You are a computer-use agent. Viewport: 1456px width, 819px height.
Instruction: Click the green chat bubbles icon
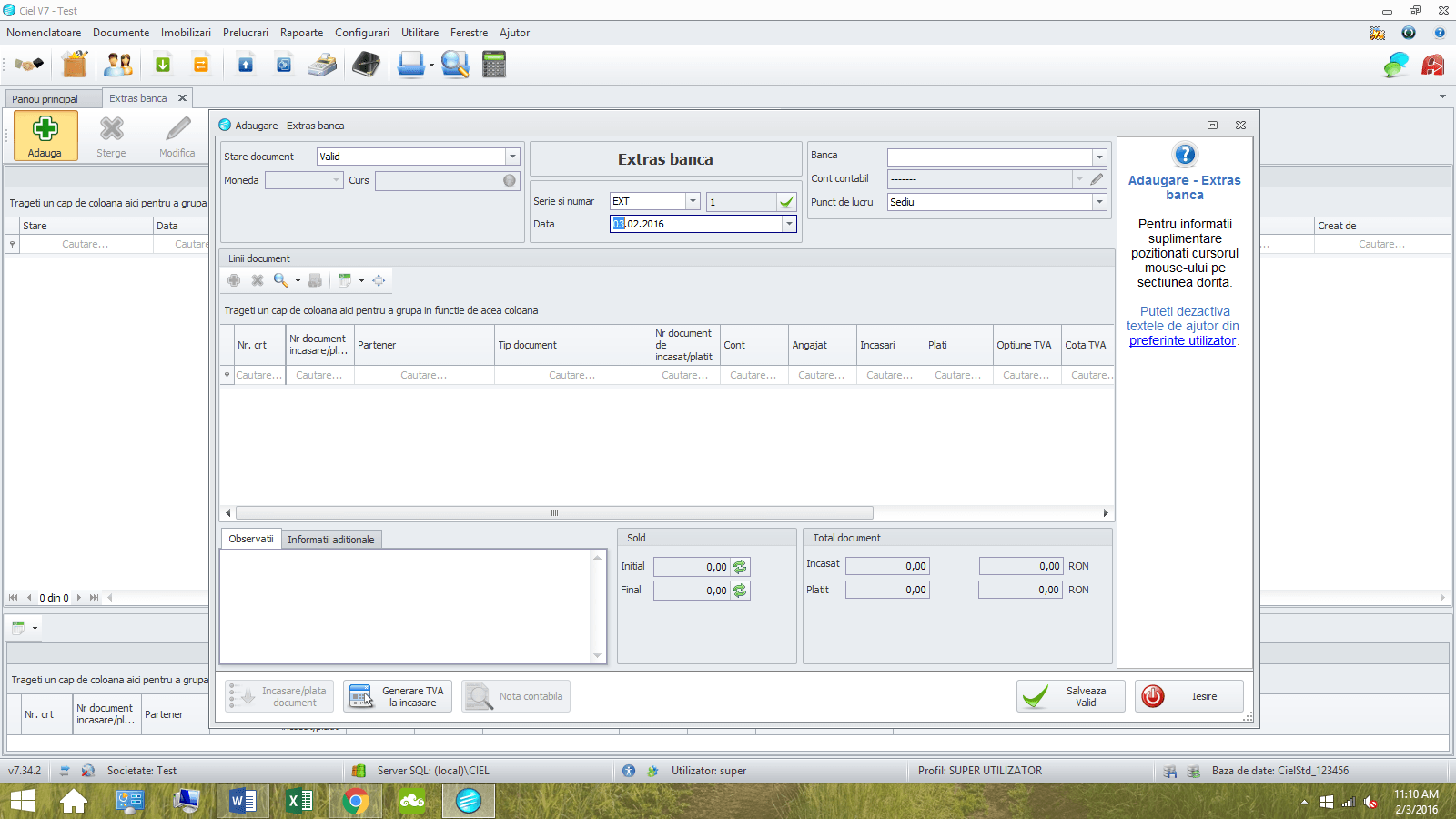1396,65
